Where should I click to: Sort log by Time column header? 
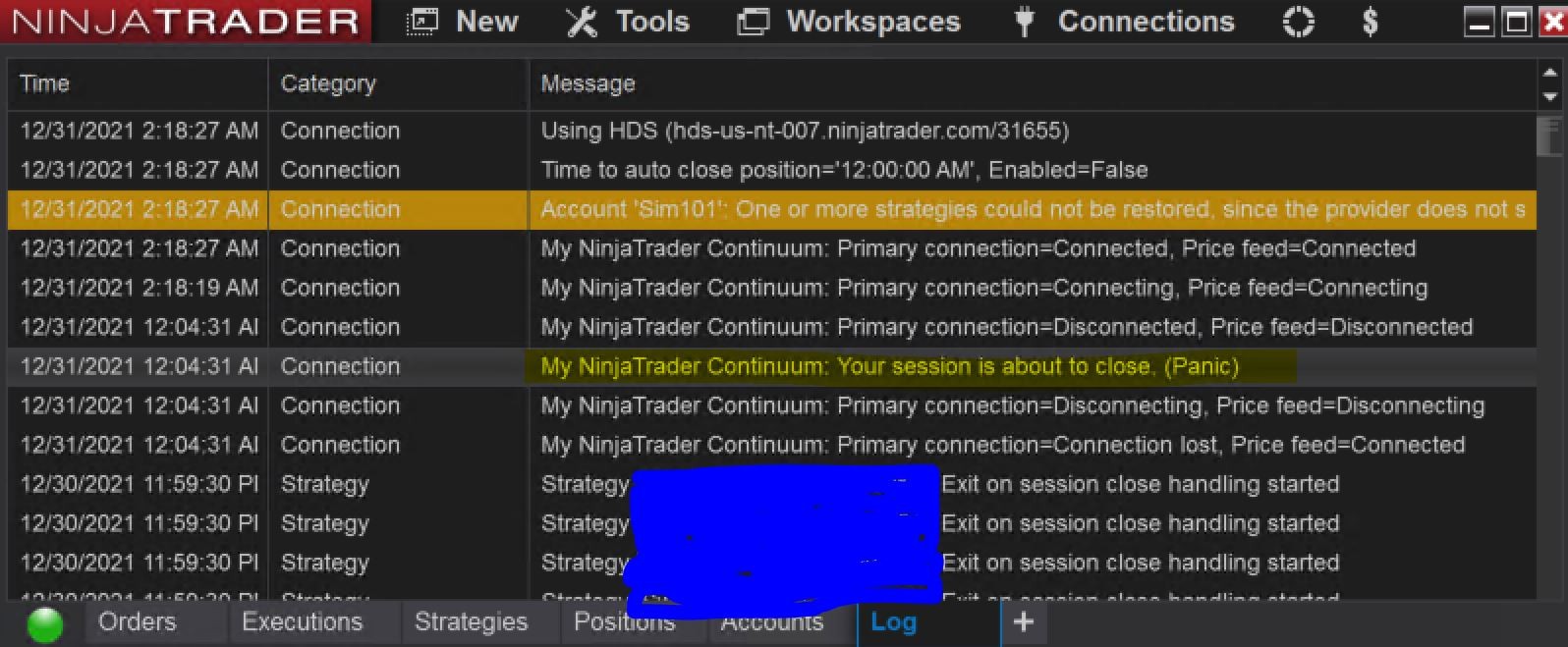45,84
